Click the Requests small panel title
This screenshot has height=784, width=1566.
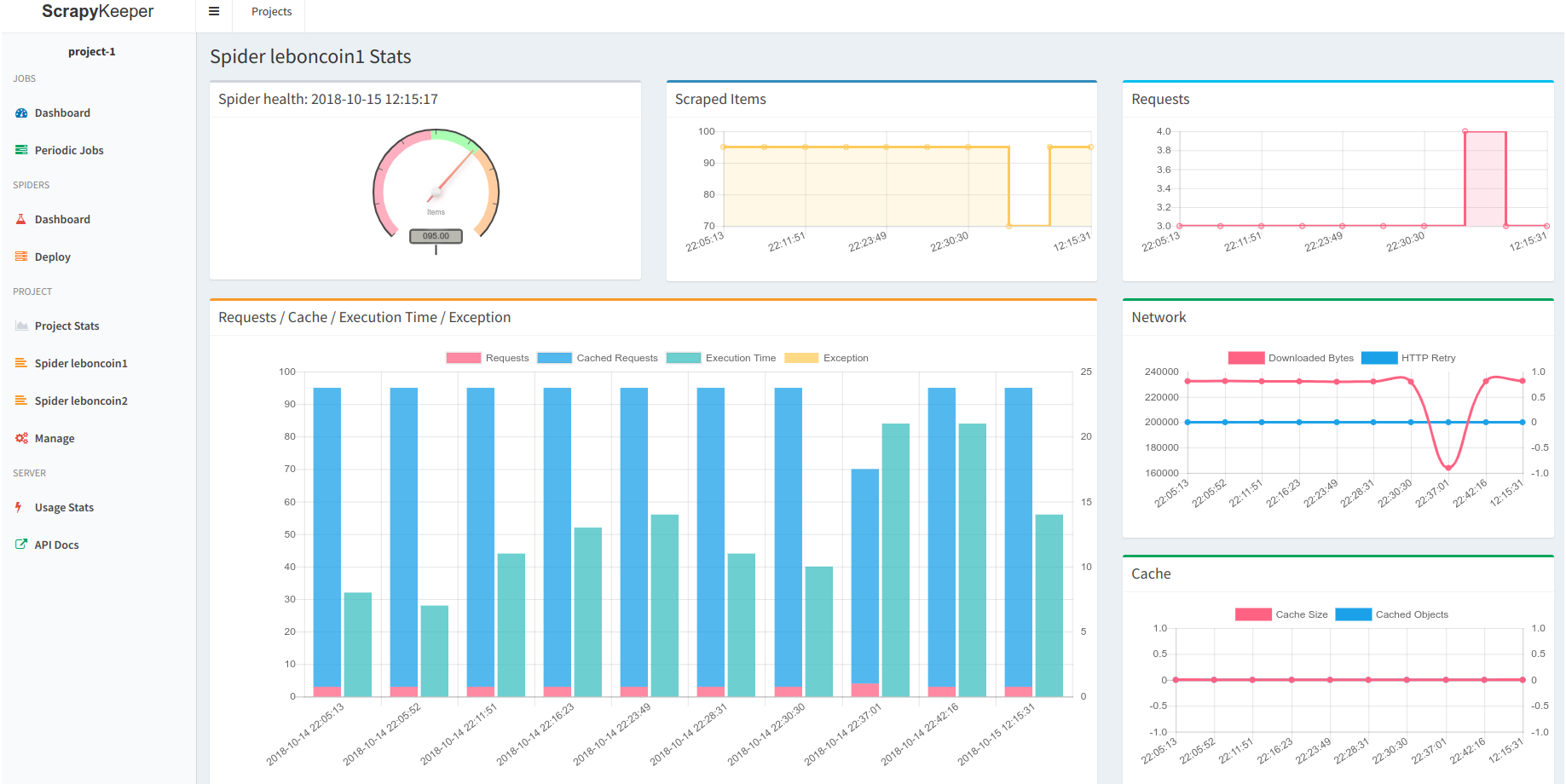click(x=1160, y=100)
